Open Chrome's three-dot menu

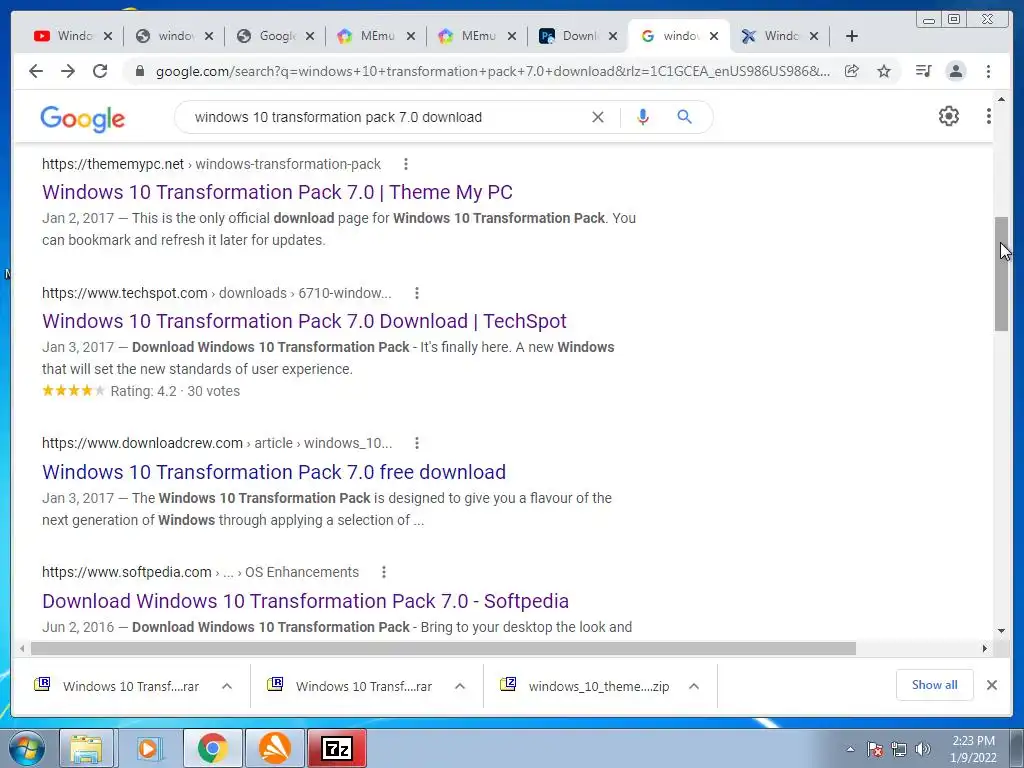coord(988,71)
